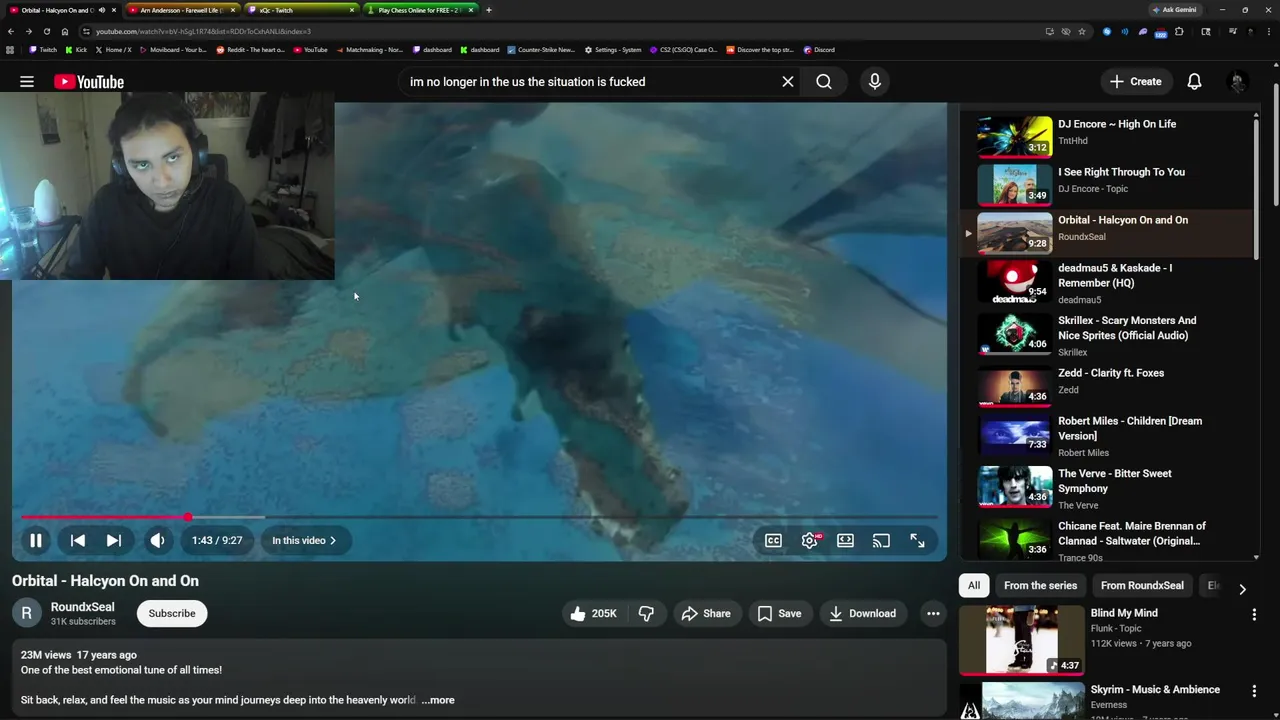Image resolution: width=1280 pixels, height=720 pixels.
Task: Skip to next video
Action: (114, 540)
